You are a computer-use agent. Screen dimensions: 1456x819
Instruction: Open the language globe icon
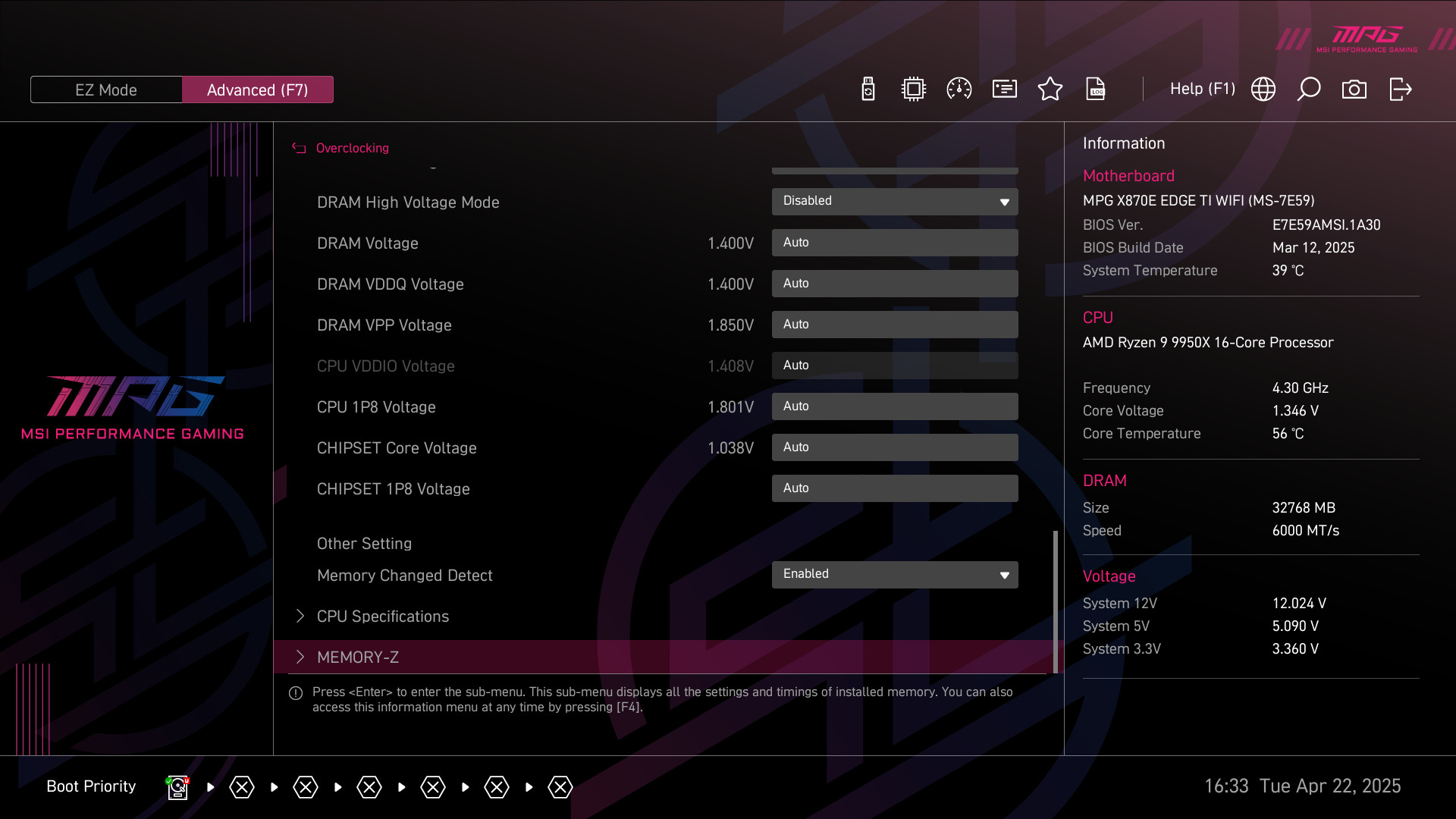(x=1263, y=89)
